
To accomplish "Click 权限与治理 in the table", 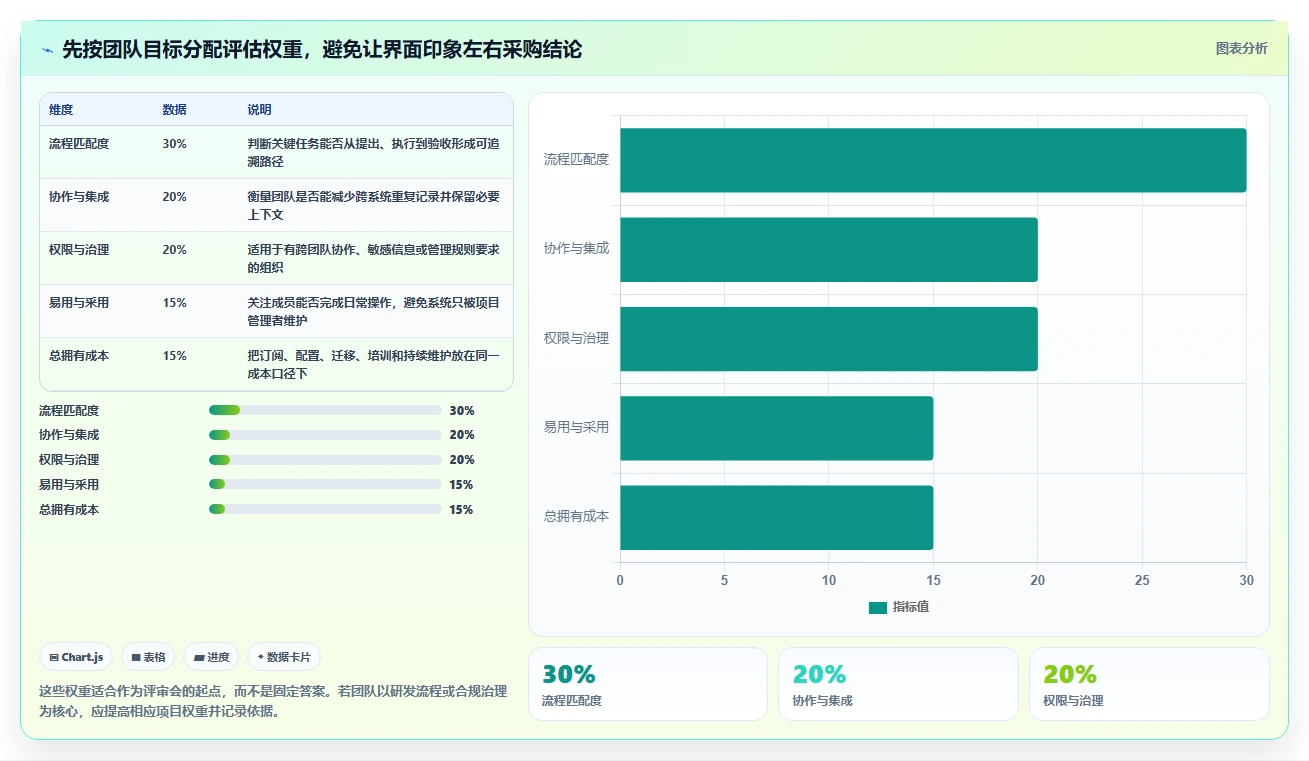I will [79, 250].
